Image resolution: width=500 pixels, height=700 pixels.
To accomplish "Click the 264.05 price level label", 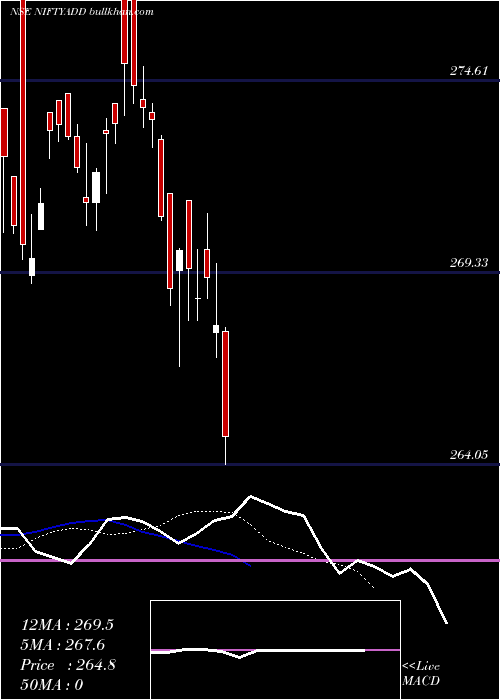I will [469, 455].
